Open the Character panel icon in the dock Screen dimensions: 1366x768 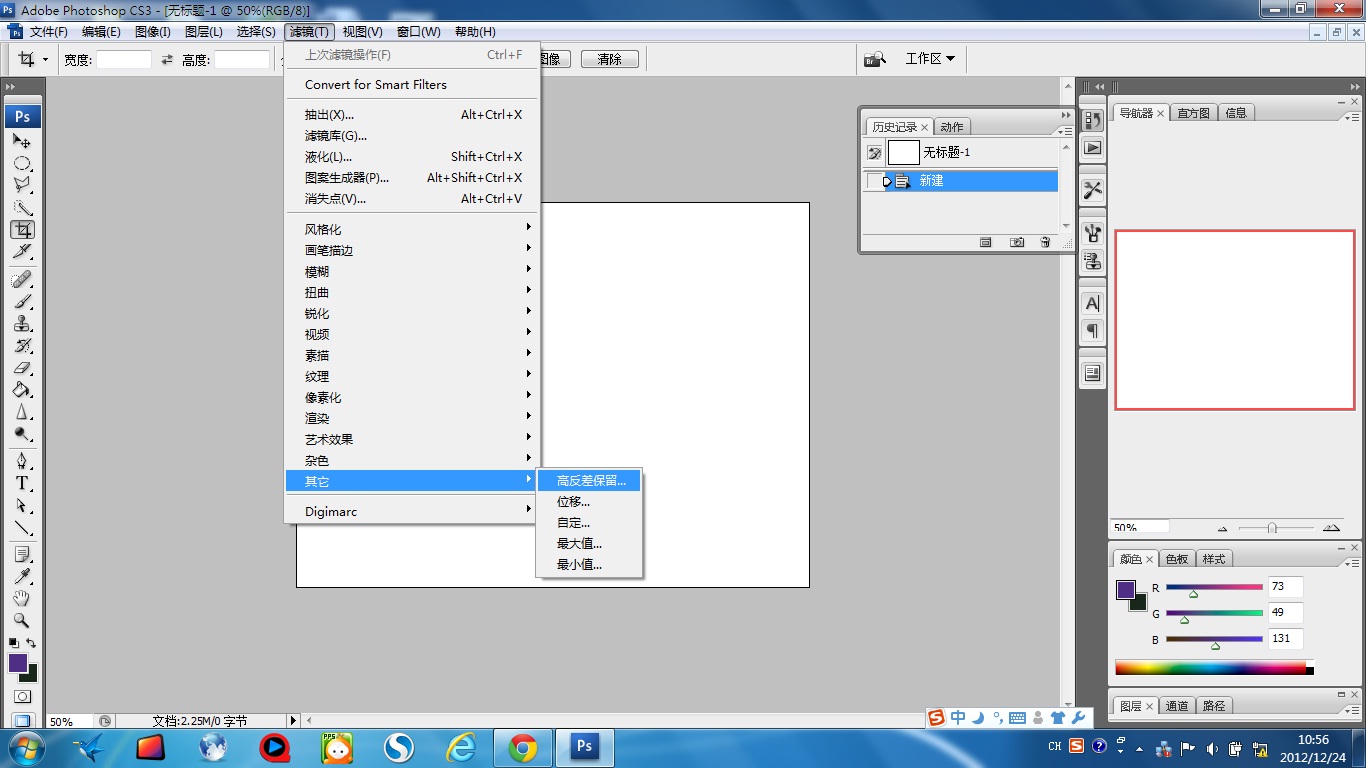[1092, 303]
